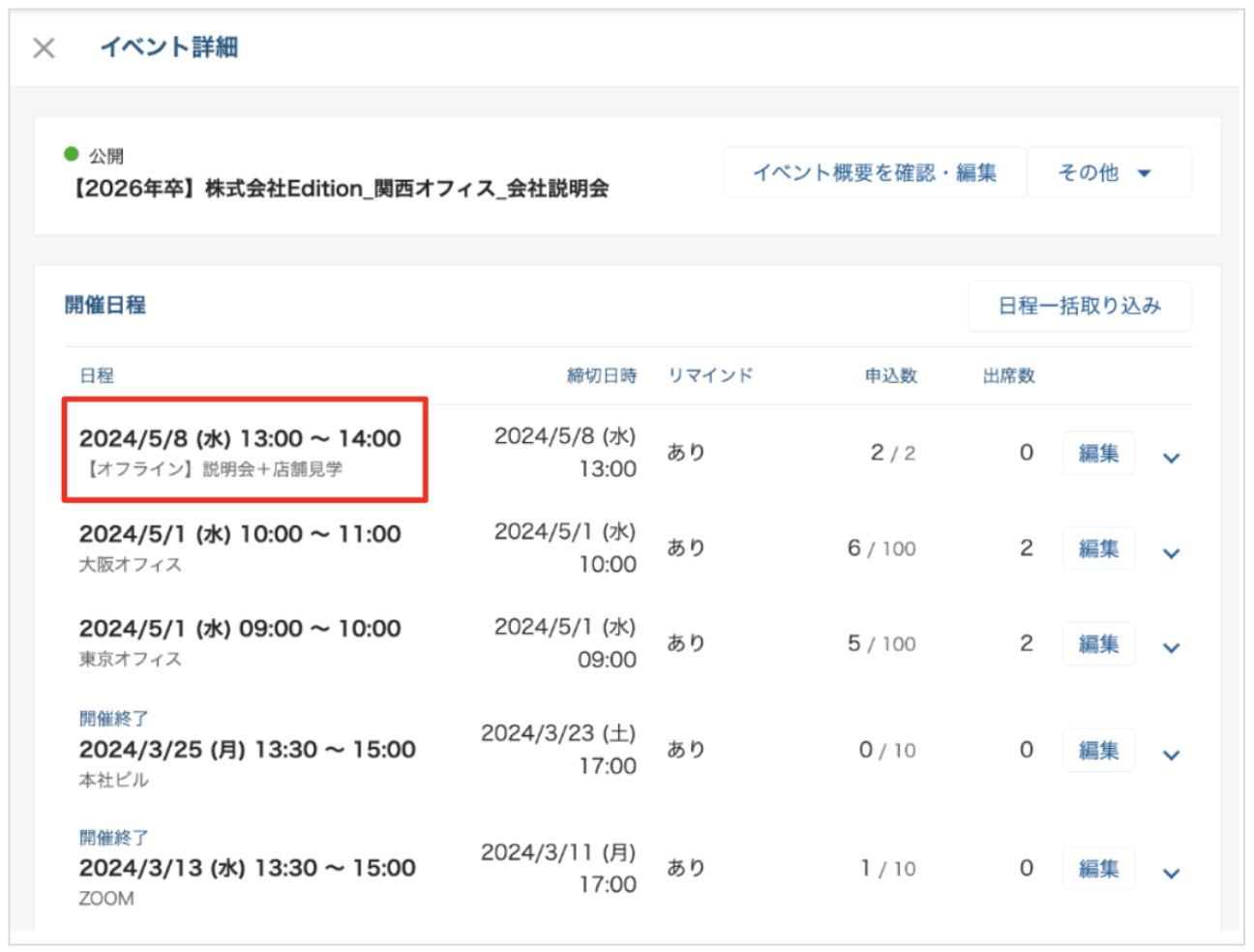Image resolution: width=1254 pixels, height=952 pixels.
Task: Expand the 大阪オフィス schedule row chevron
Action: pos(1171,553)
